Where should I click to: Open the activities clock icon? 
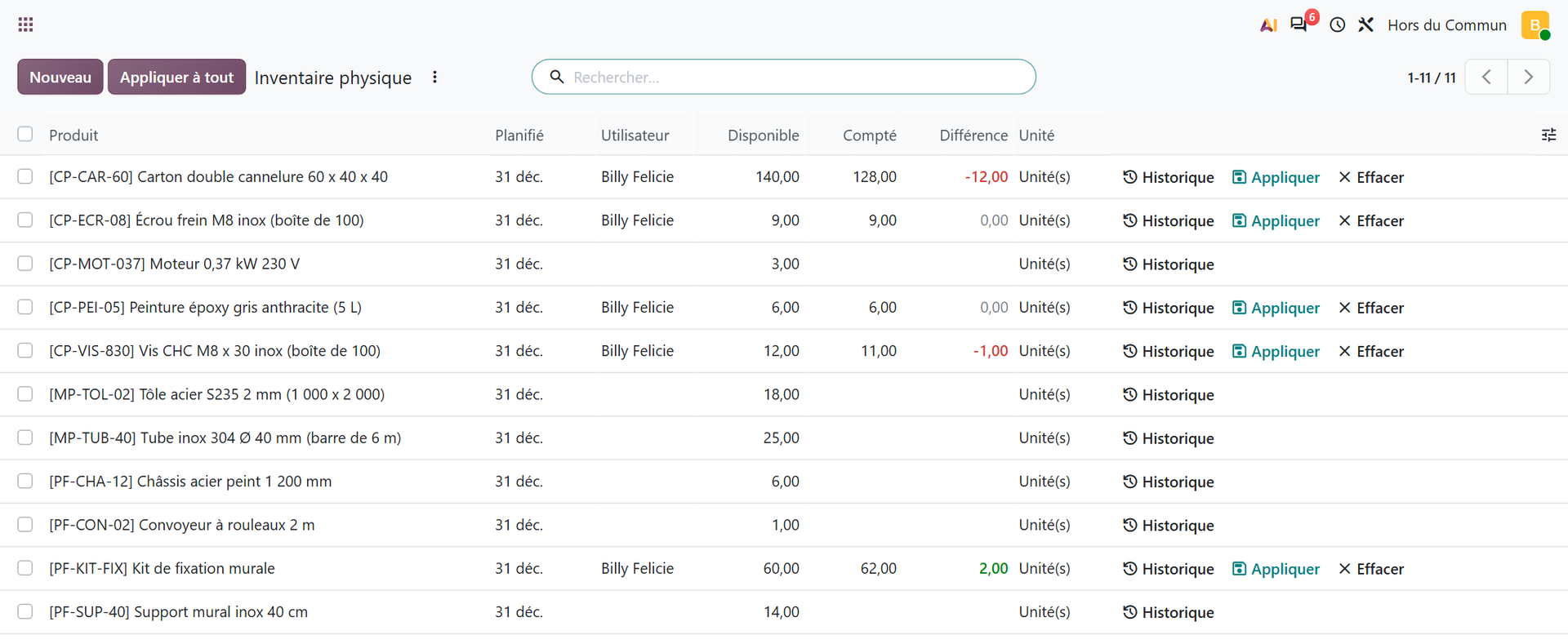click(1337, 25)
